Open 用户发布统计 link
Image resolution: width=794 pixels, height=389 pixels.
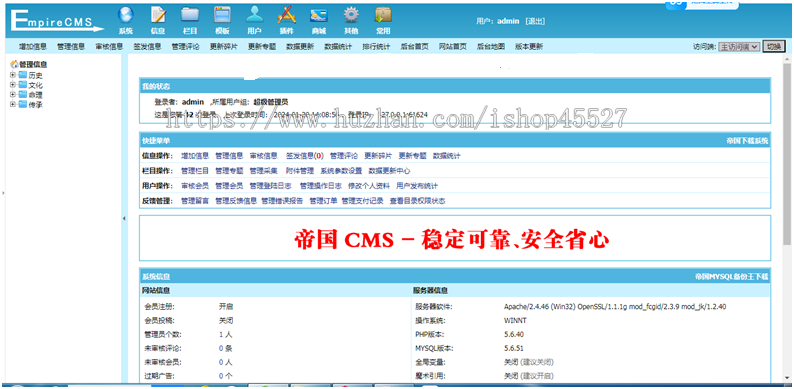coord(417,186)
